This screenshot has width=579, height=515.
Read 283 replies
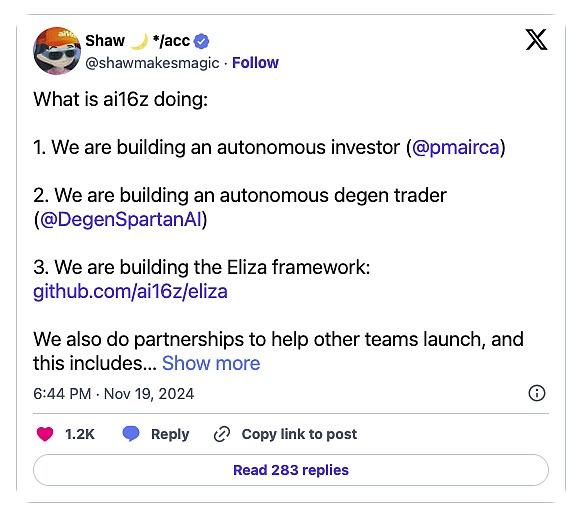click(x=291, y=470)
